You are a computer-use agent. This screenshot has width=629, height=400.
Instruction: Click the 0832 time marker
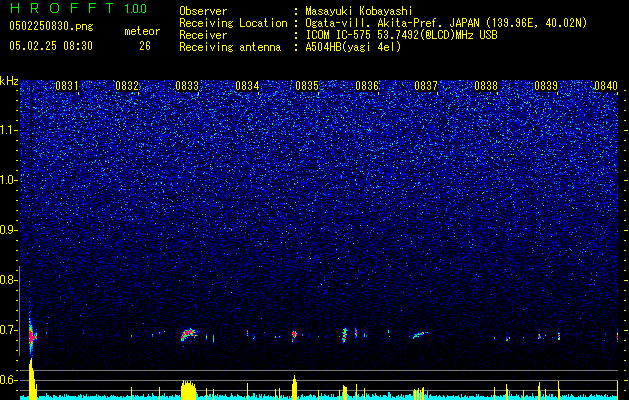(127, 86)
